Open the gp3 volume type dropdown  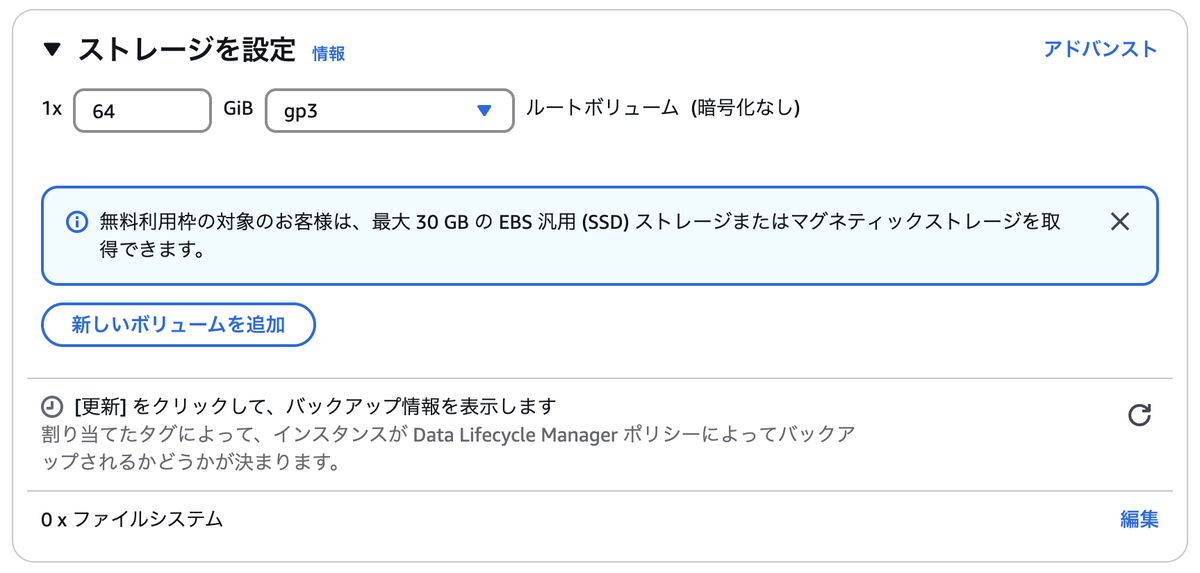(x=389, y=111)
